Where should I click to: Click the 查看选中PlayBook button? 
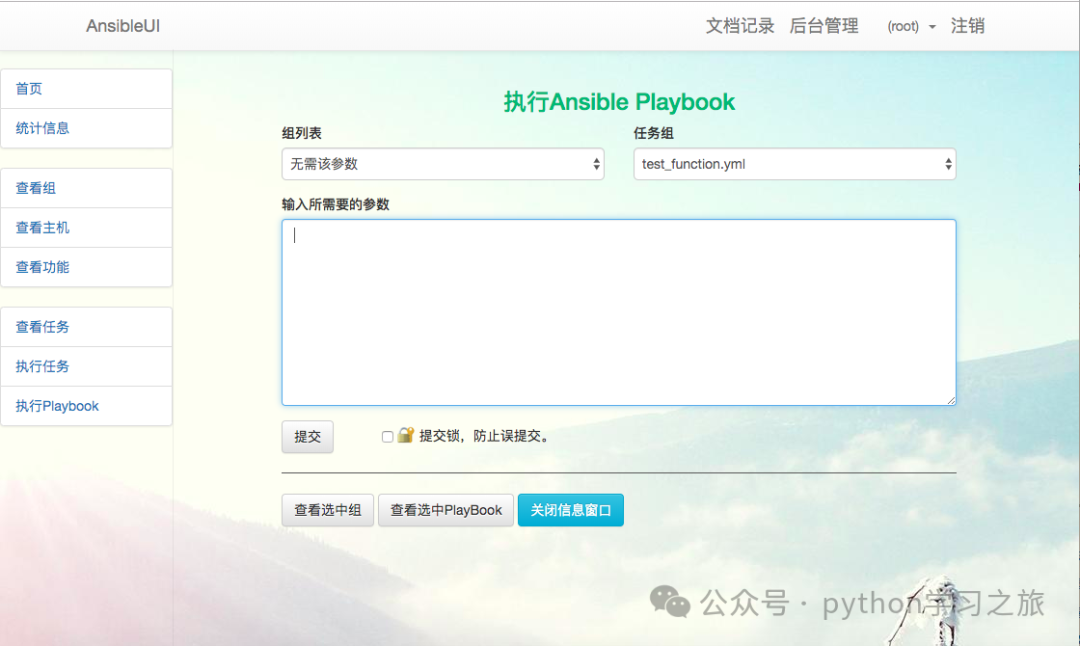(x=446, y=510)
